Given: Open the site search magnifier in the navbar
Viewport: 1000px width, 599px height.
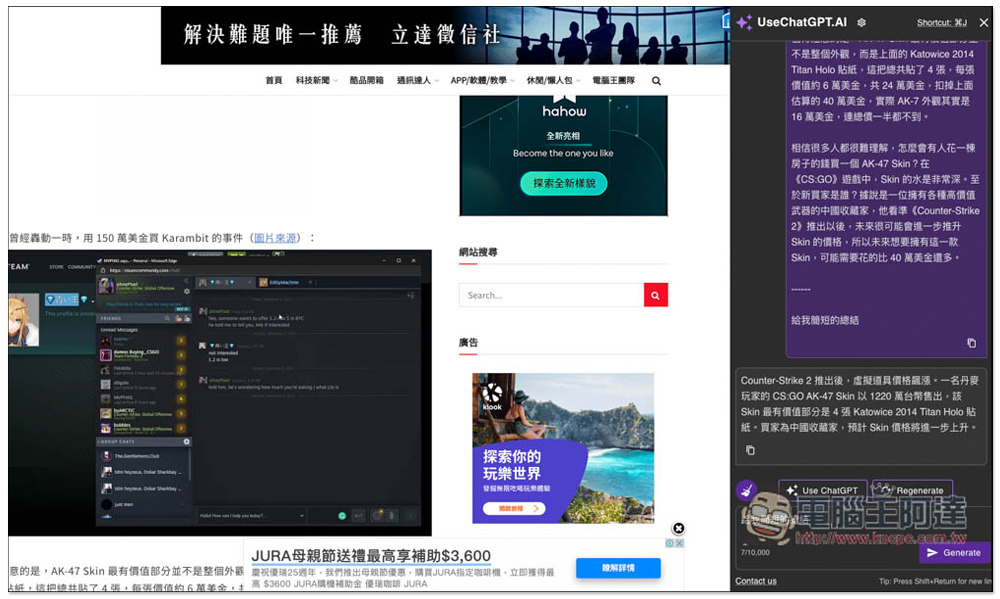Looking at the screenshot, I should (656, 80).
